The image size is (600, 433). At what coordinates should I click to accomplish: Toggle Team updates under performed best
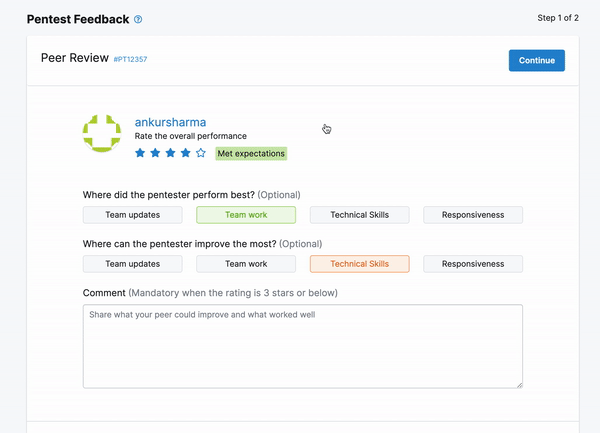click(132, 215)
